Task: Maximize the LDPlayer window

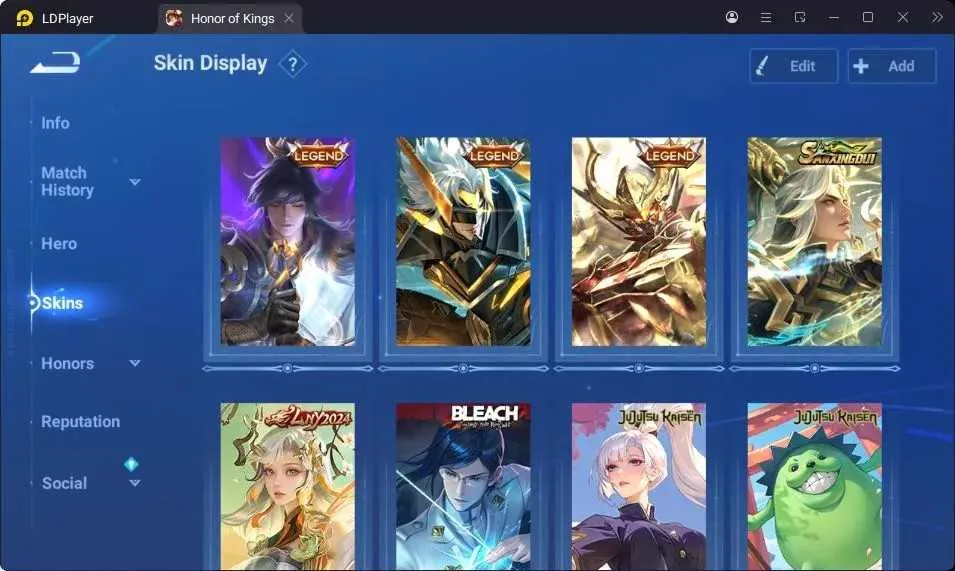Action: [868, 17]
